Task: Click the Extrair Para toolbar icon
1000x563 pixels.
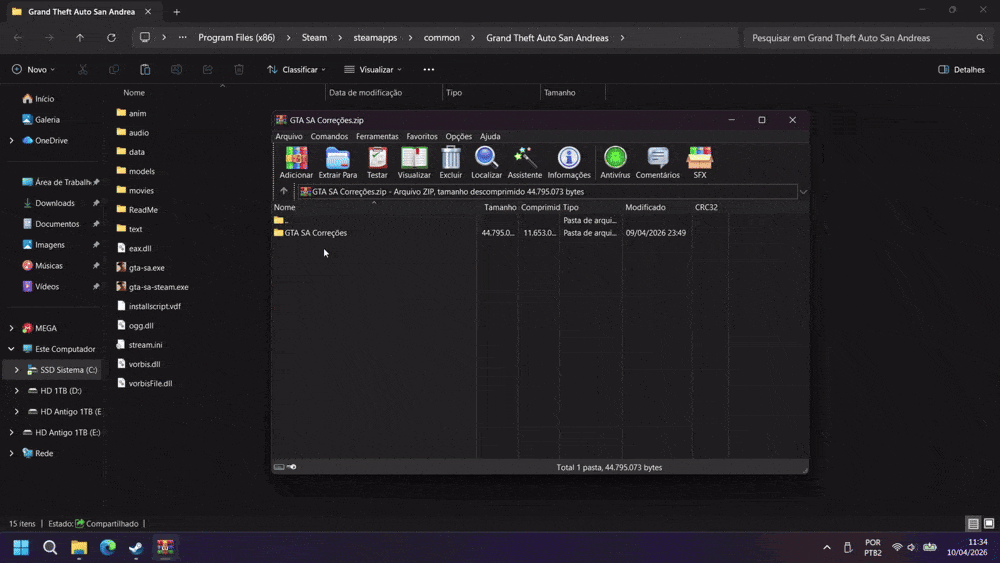Action: click(337, 163)
